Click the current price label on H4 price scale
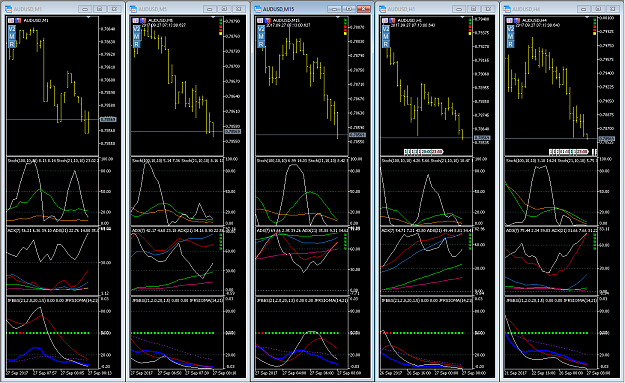625x383 pixels. pyautogui.click(x=607, y=139)
